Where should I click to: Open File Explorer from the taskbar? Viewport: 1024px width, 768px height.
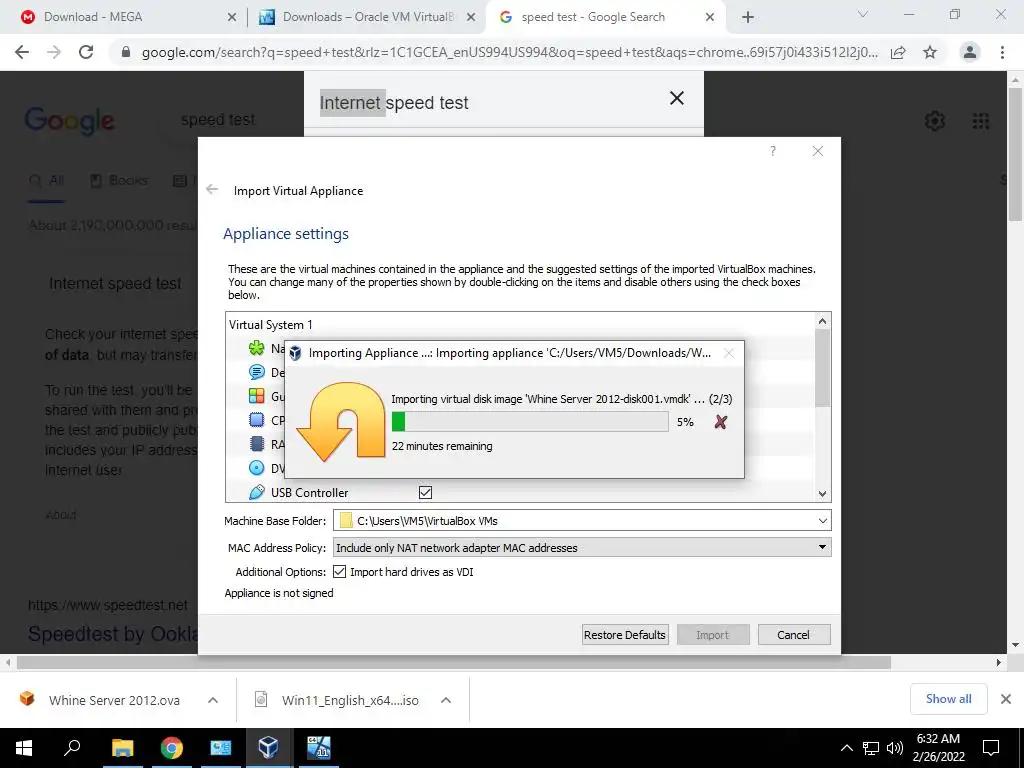(x=122, y=747)
